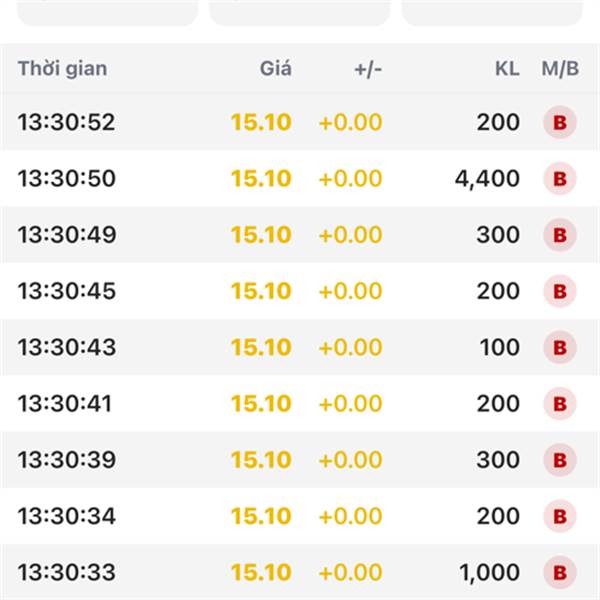Viewport: 600px width, 600px height.
Task: Click the +/- column header
Action: coord(368,69)
